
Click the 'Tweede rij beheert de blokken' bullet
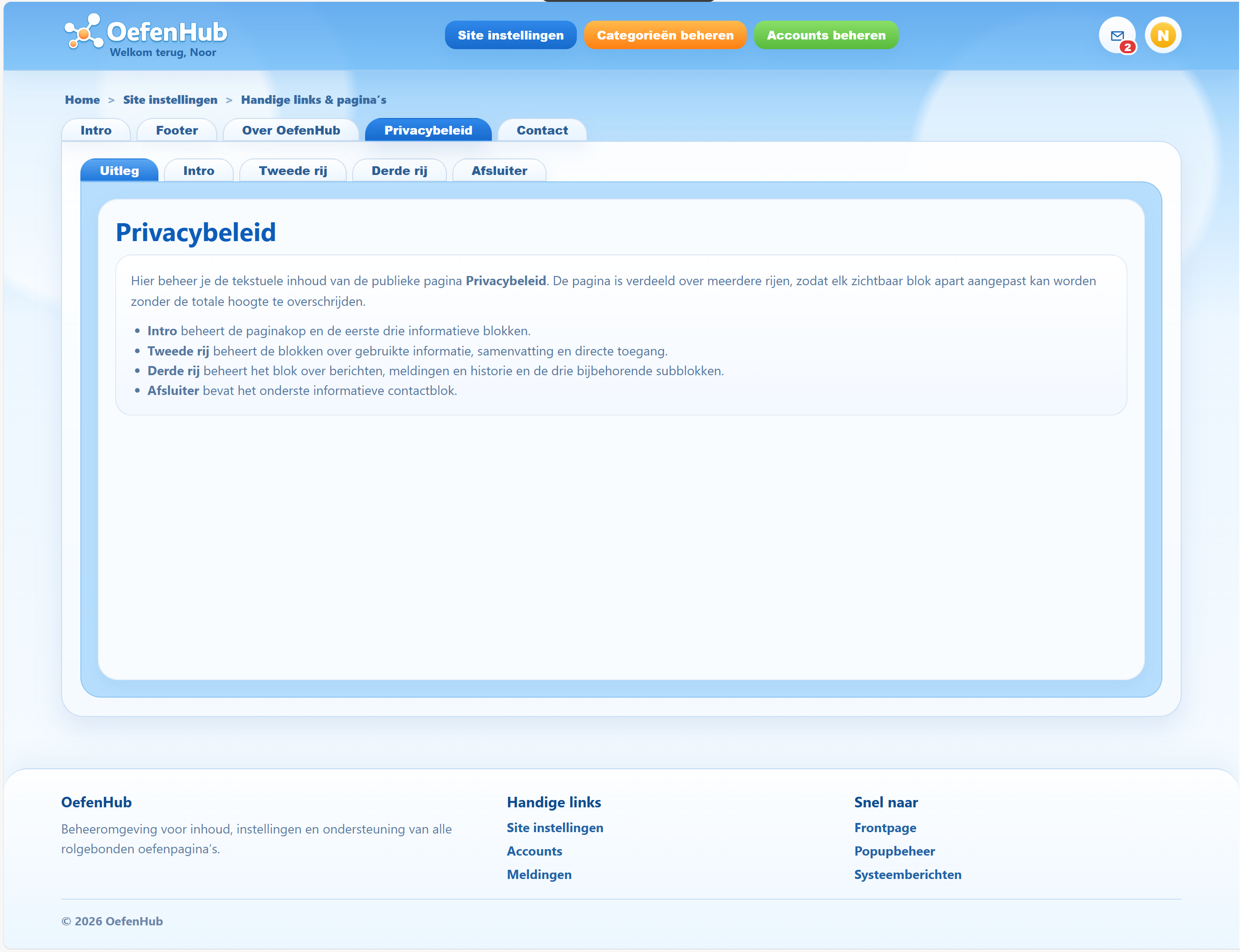[x=407, y=351]
